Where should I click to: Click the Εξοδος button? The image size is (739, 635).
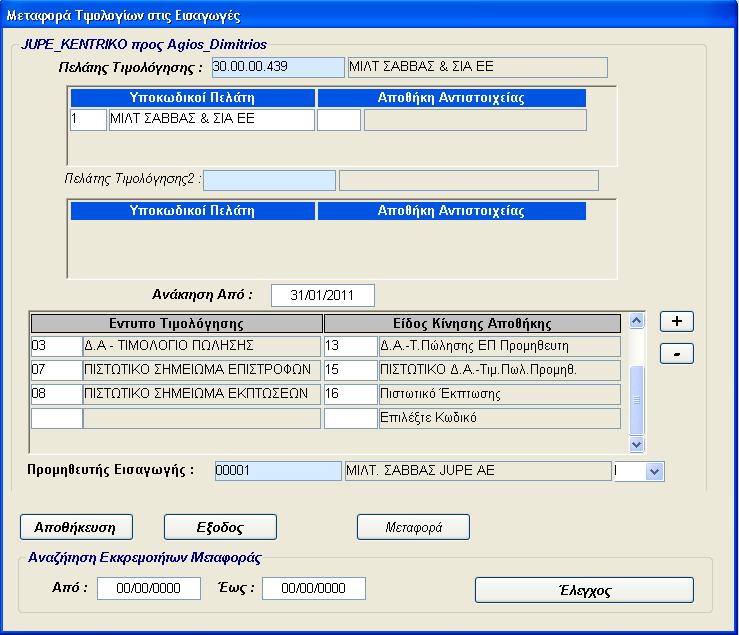pyautogui.click(x=220, y=527)
